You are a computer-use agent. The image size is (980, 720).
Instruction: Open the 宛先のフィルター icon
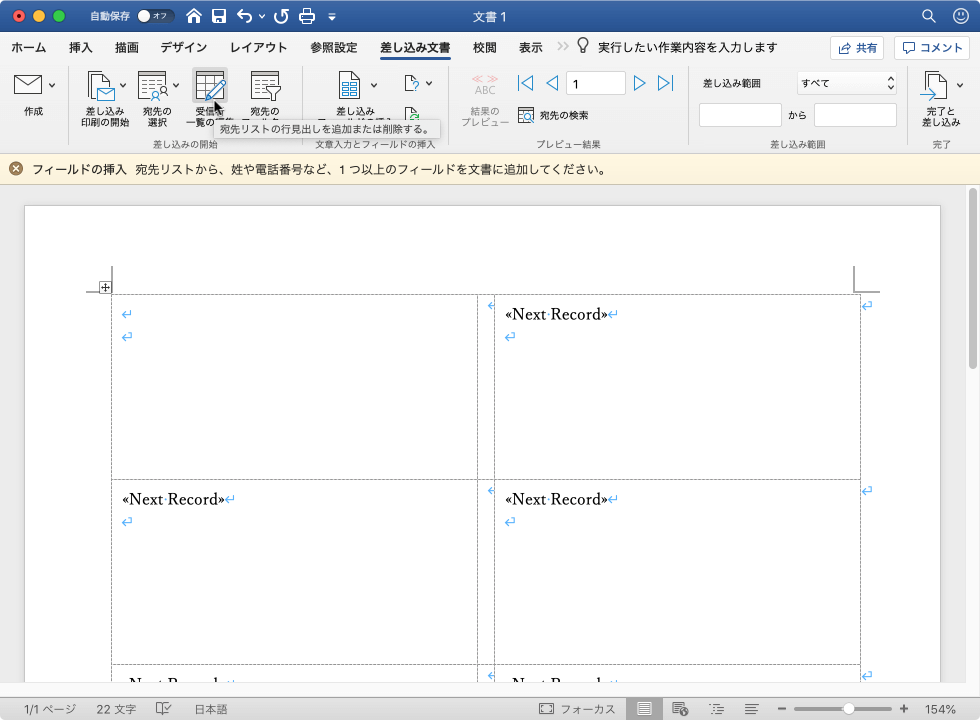(x=265, y=86)
